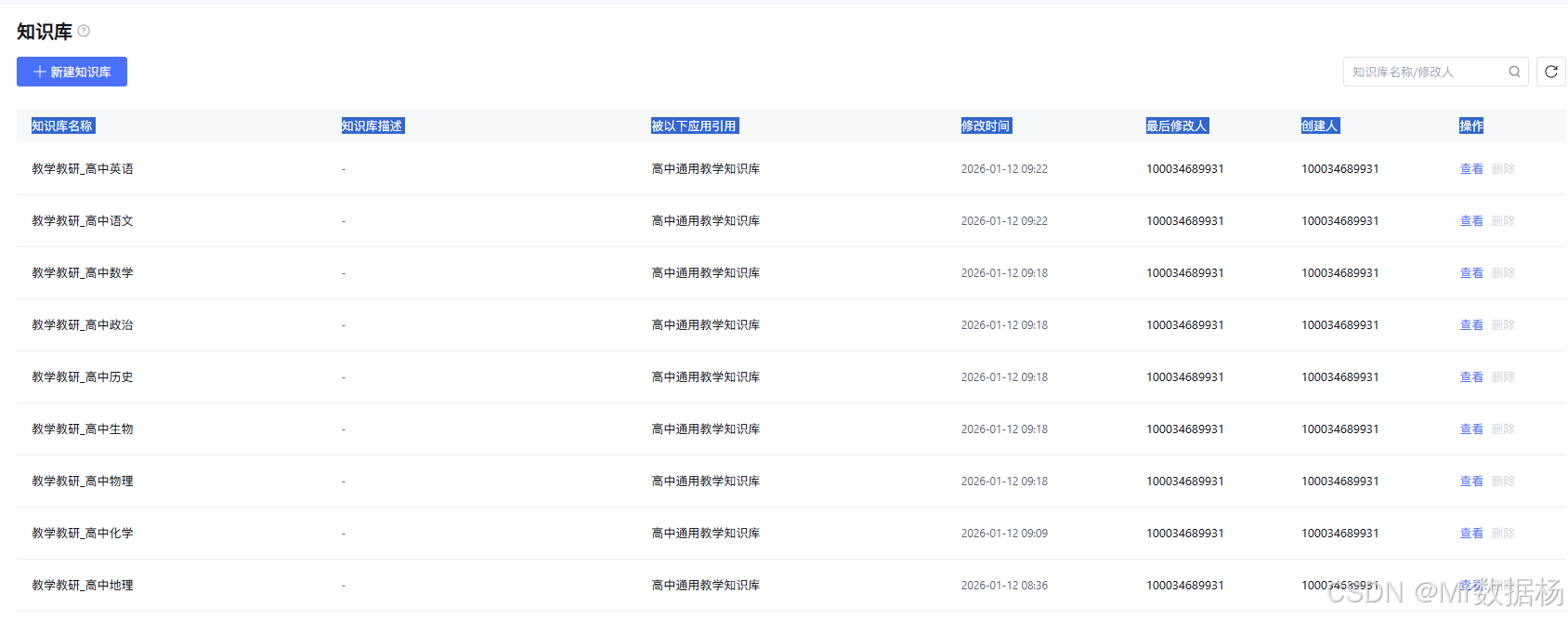Open 查看 for 教学教研_高中政治

1471,325
